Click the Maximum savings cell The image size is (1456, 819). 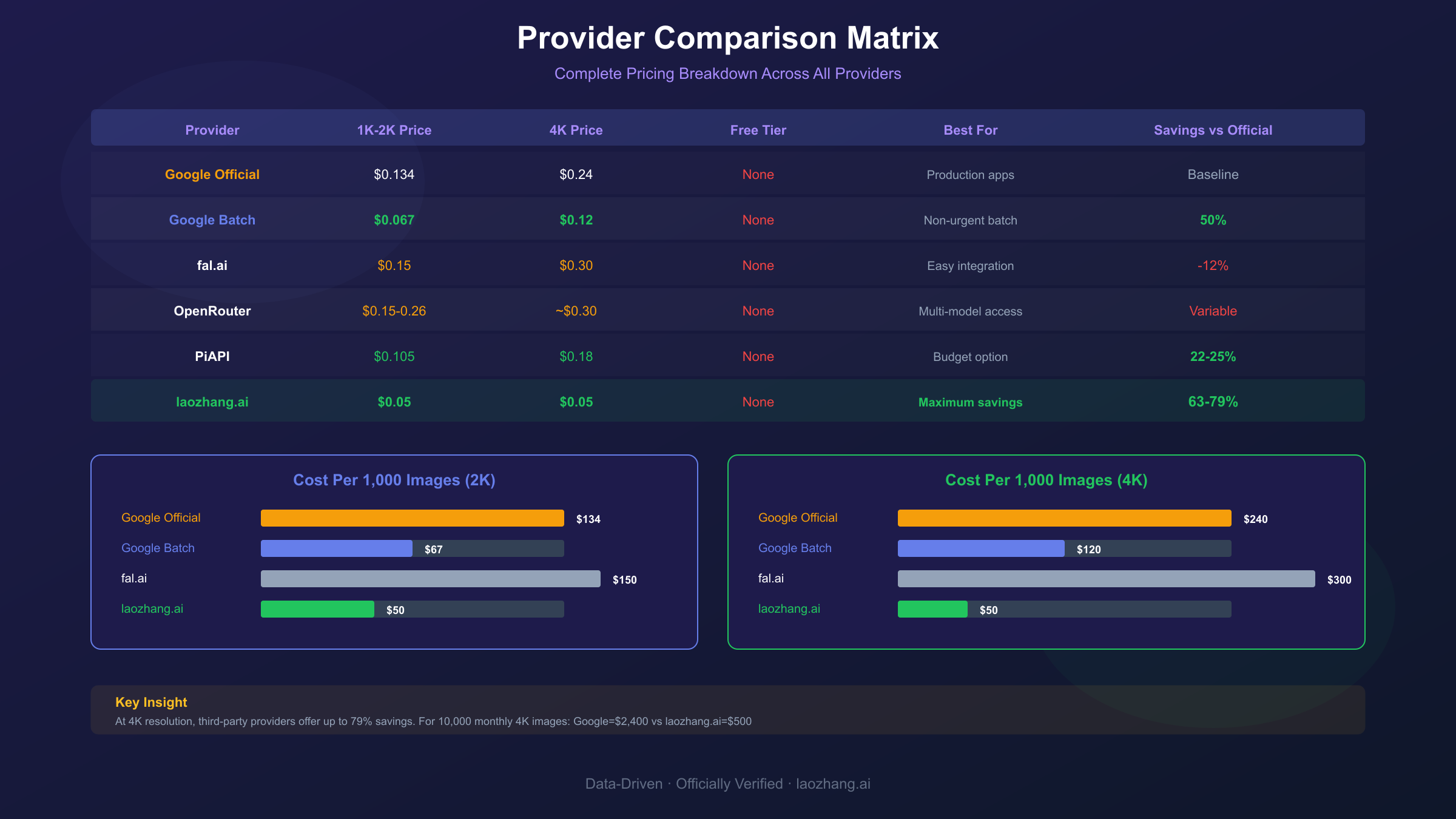click(970, 402)
